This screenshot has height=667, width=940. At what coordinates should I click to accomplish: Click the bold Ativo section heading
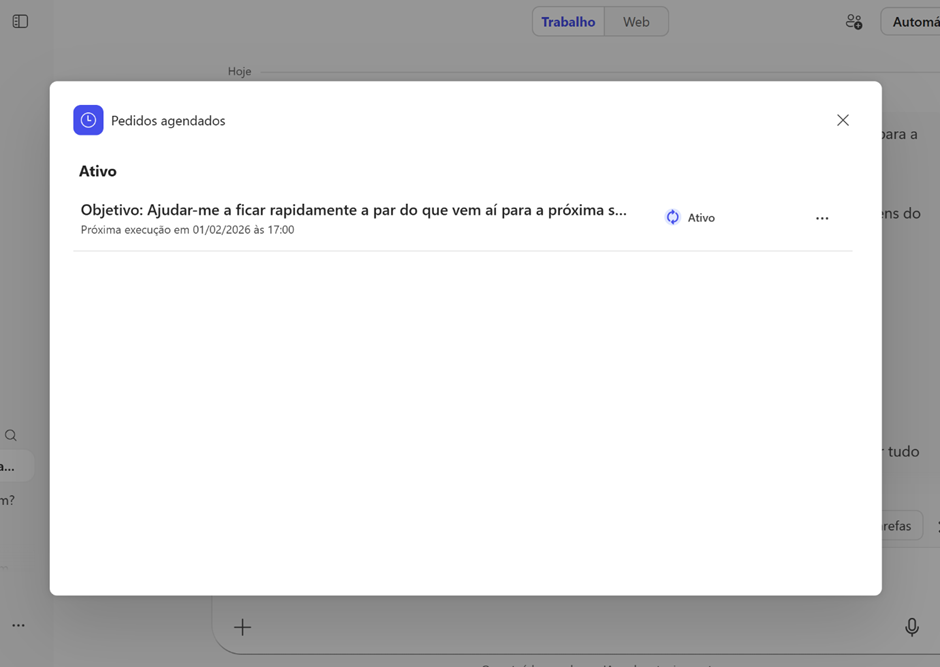pos(98,171)
